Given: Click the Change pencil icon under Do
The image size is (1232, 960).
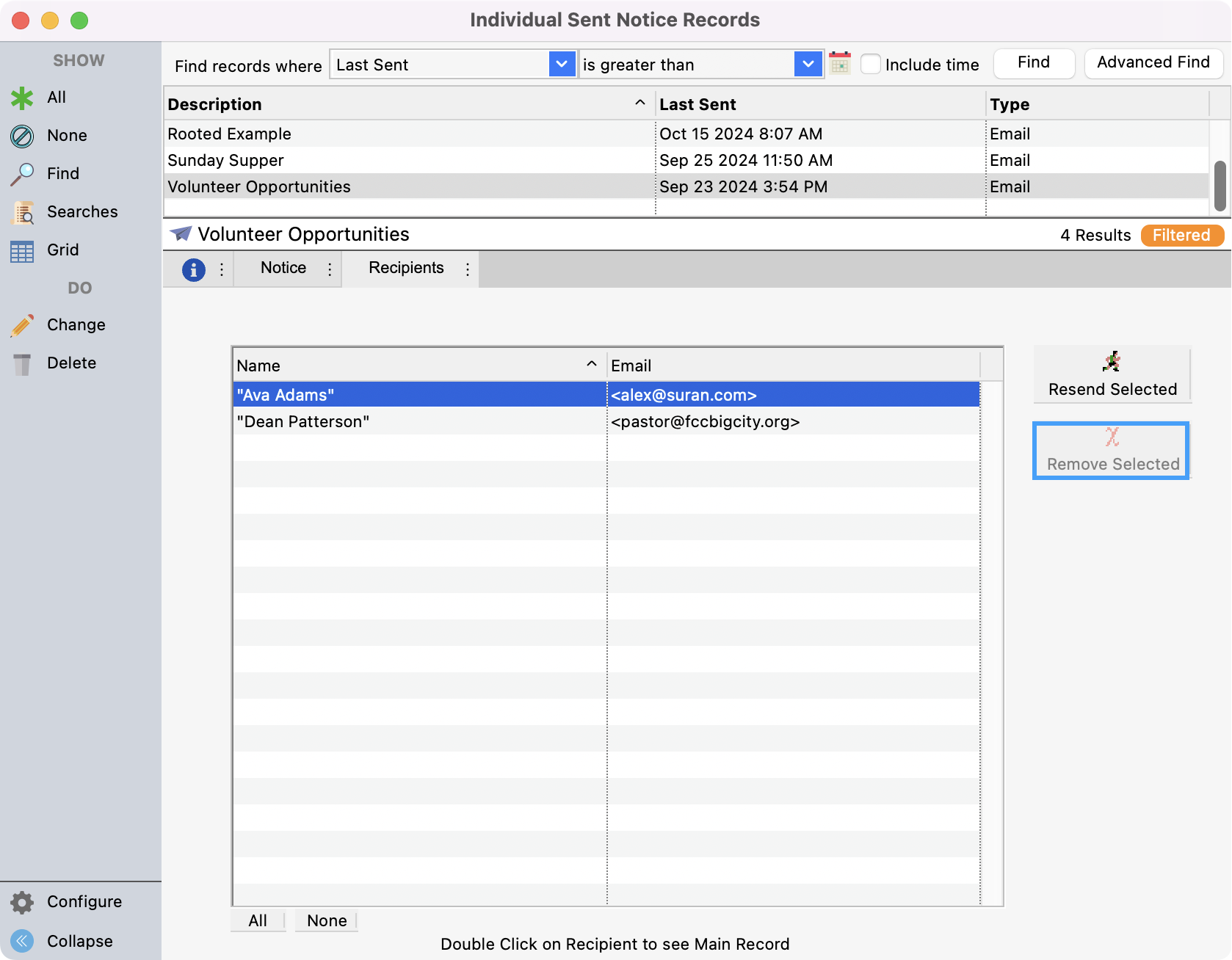Looking at the screenshot, I should [x=22, y=324].
